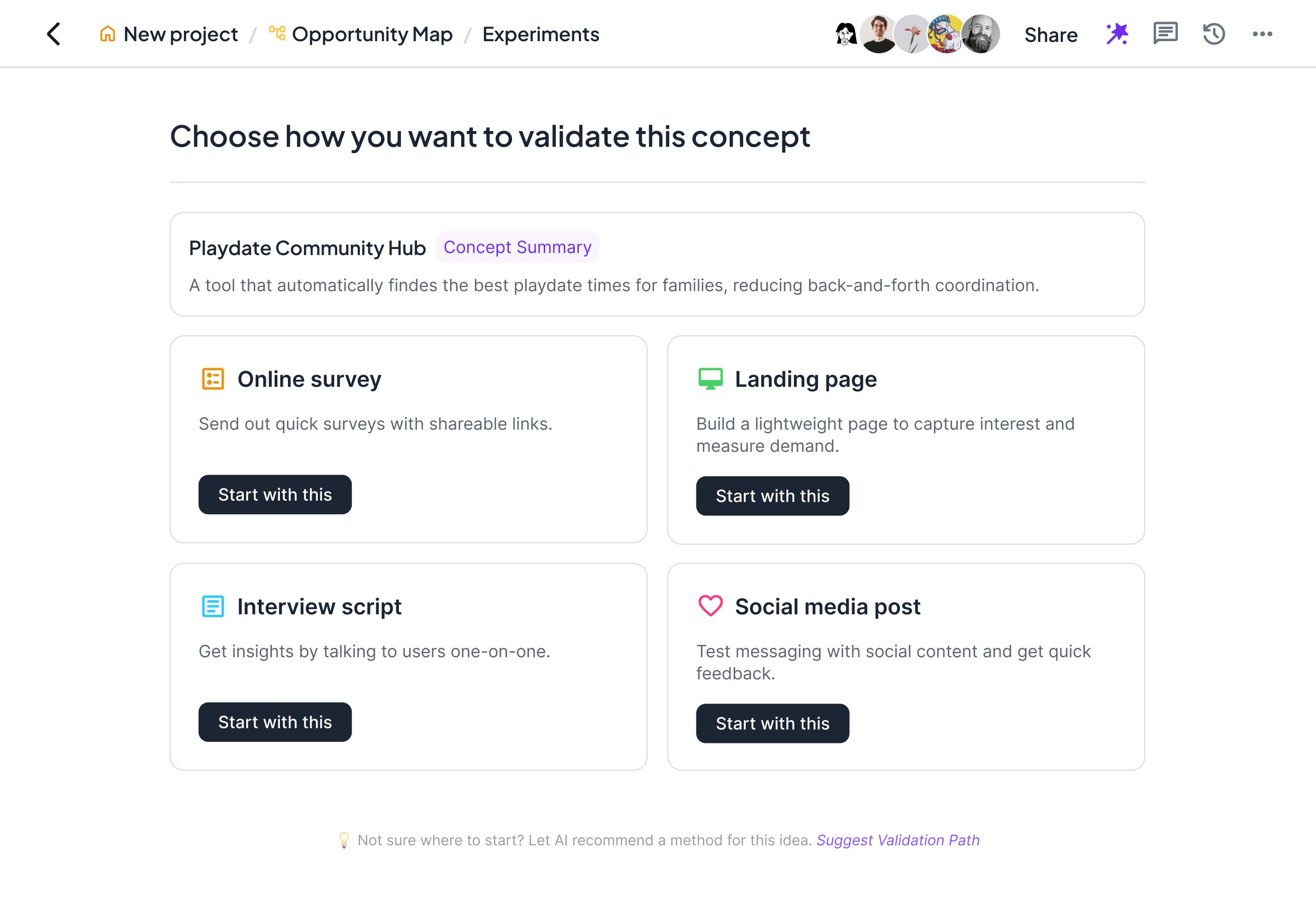This screenshot has height=904, width=1316.
Task: Open the three-dot more options menu
Action: [x=1262, y=34]
